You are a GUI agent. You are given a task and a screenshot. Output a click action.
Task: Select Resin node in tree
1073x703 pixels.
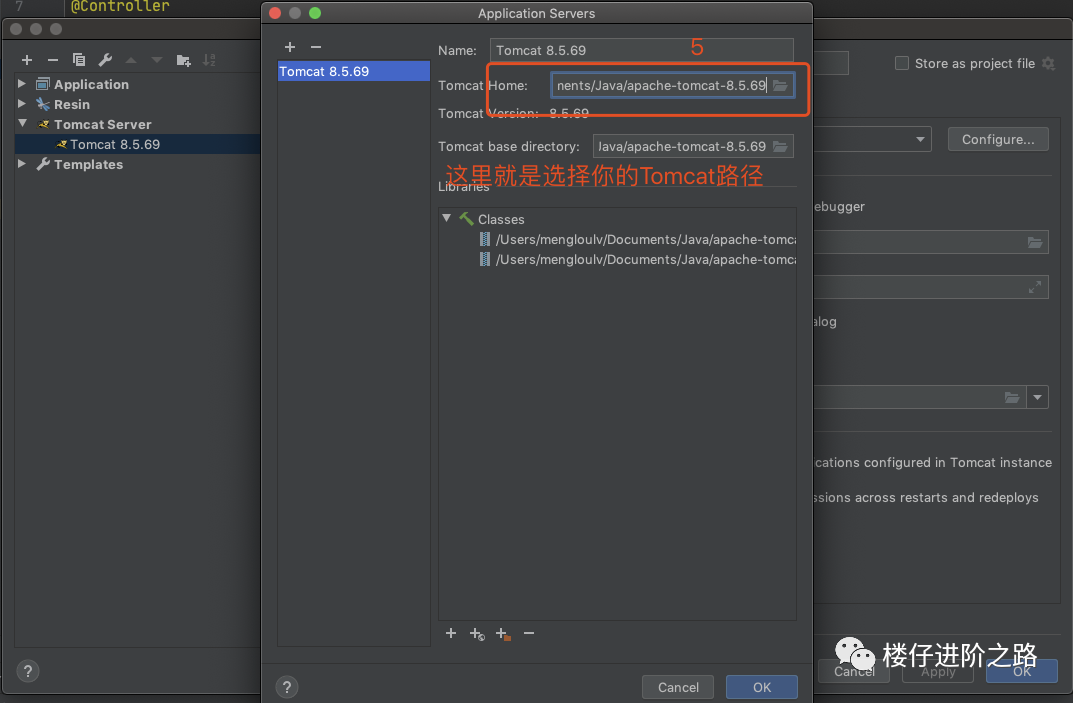72,104
